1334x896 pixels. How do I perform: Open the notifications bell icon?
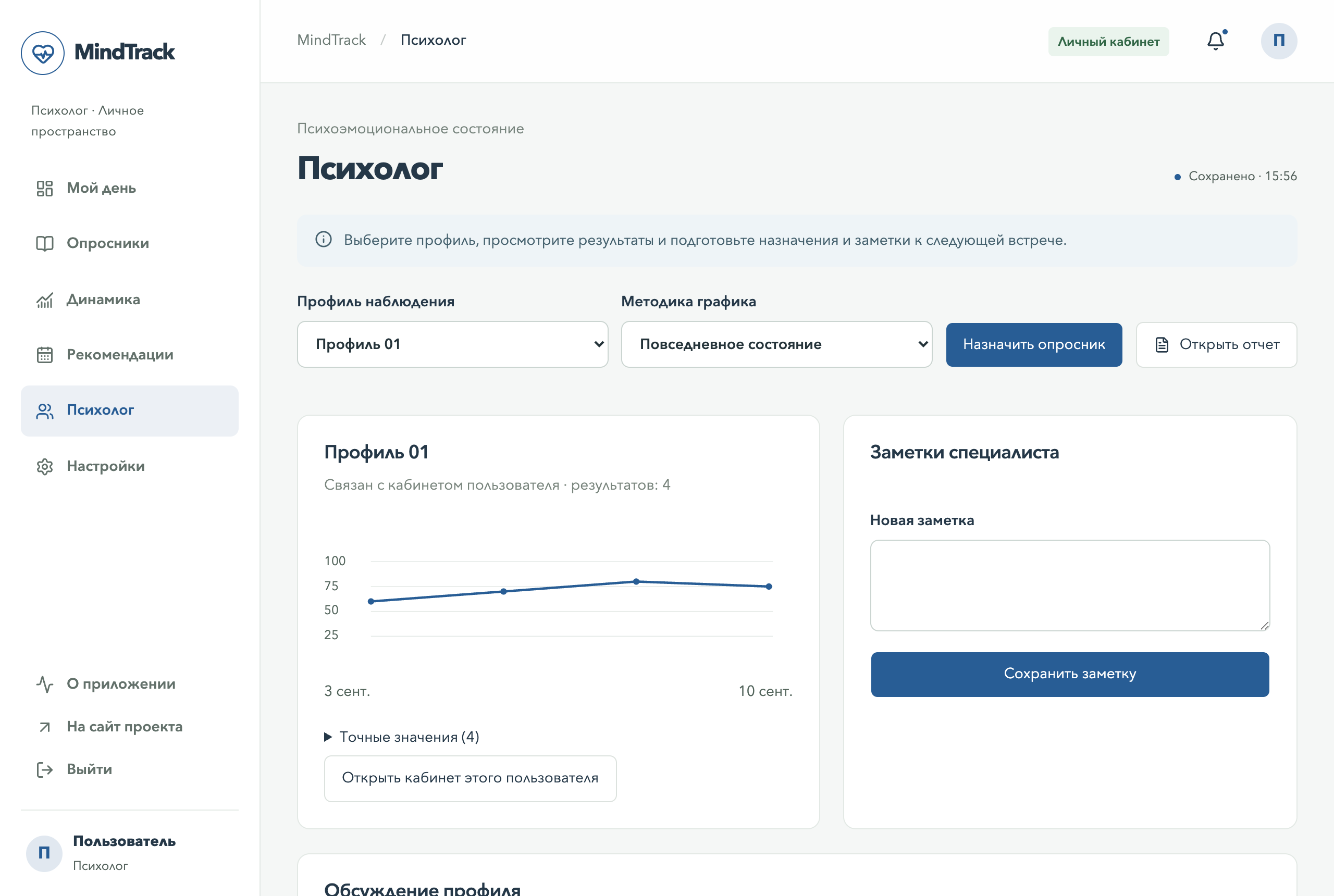coord(1216,41)
